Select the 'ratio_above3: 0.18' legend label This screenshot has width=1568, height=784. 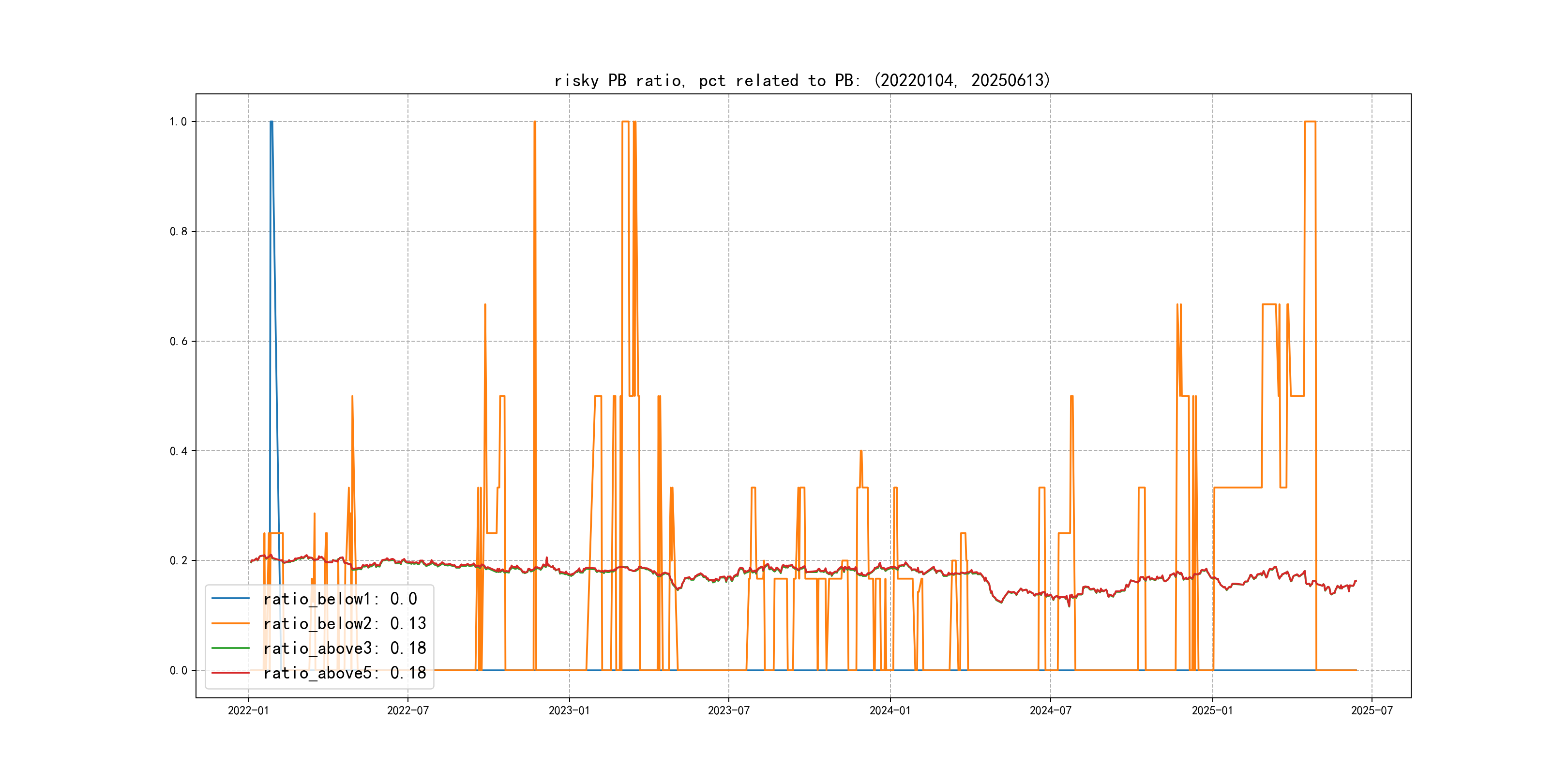click(345, 648)
